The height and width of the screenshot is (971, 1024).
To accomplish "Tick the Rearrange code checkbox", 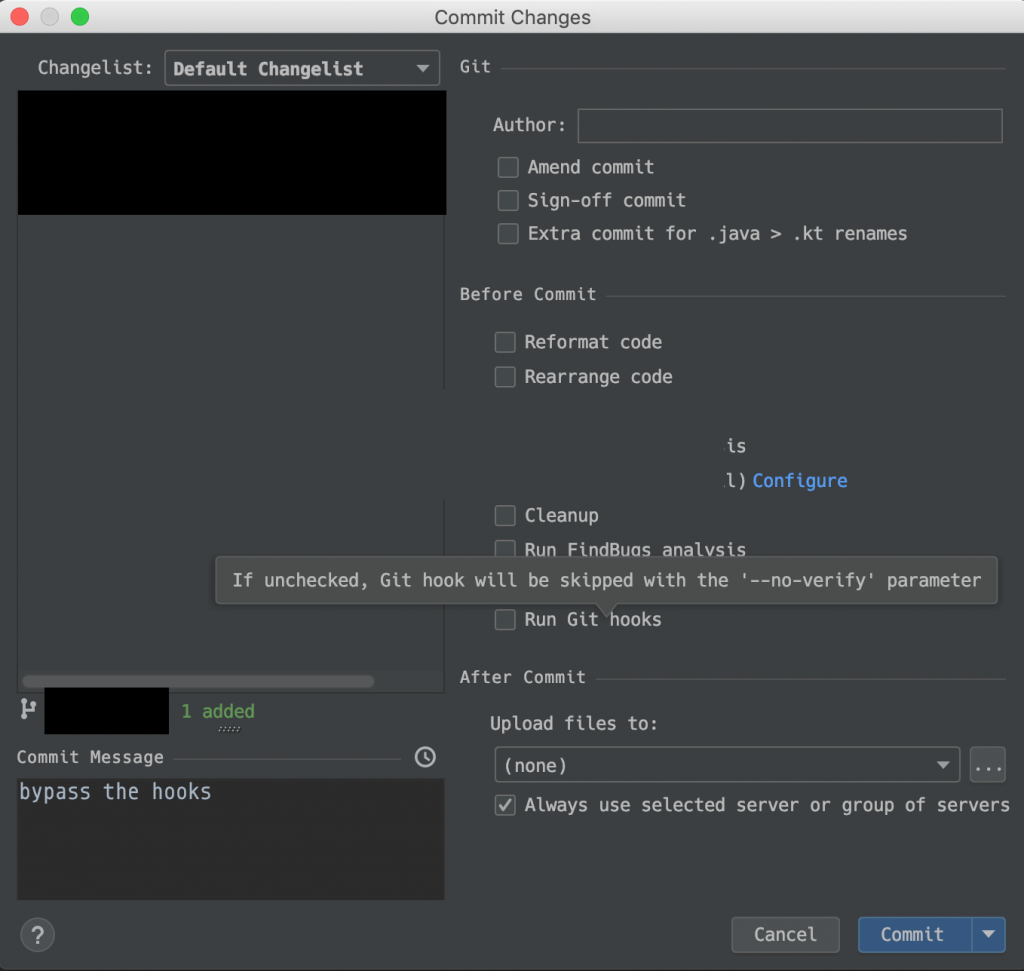I will click(x=505, y=377).
